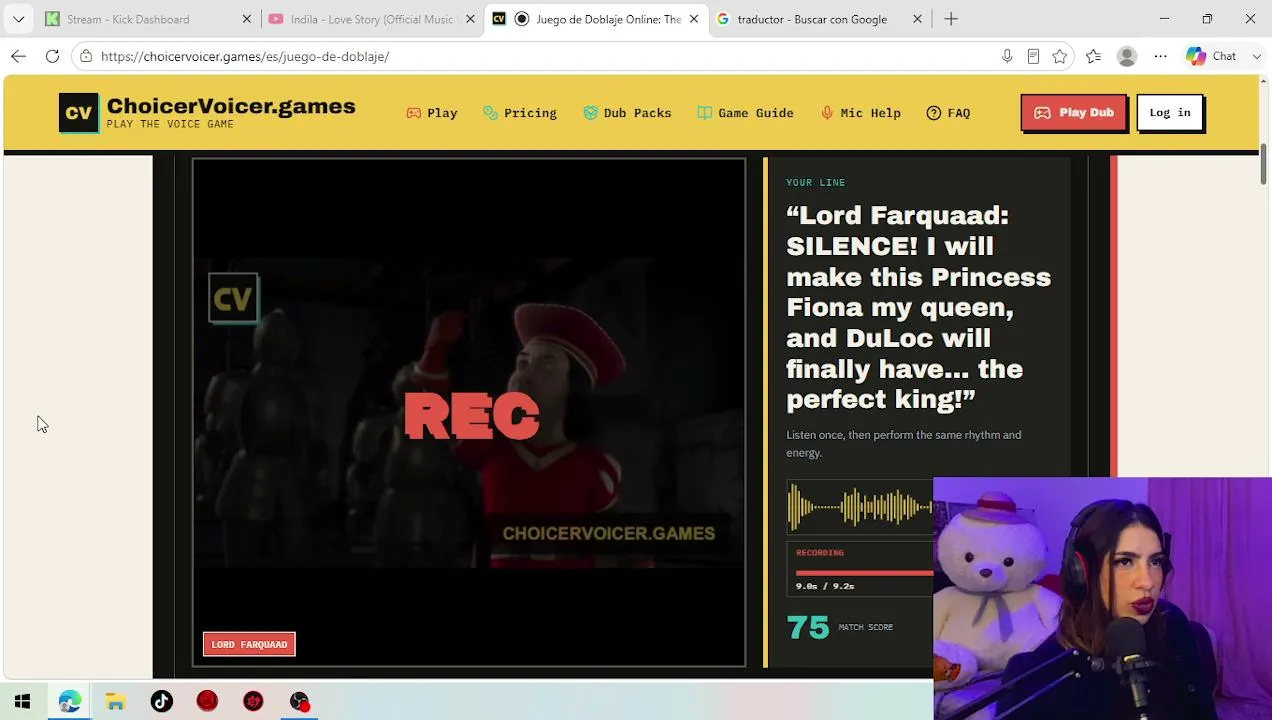Click the CV logo in the site header
This screenshot has width=1272, height=720.
[x=78, y=113]
